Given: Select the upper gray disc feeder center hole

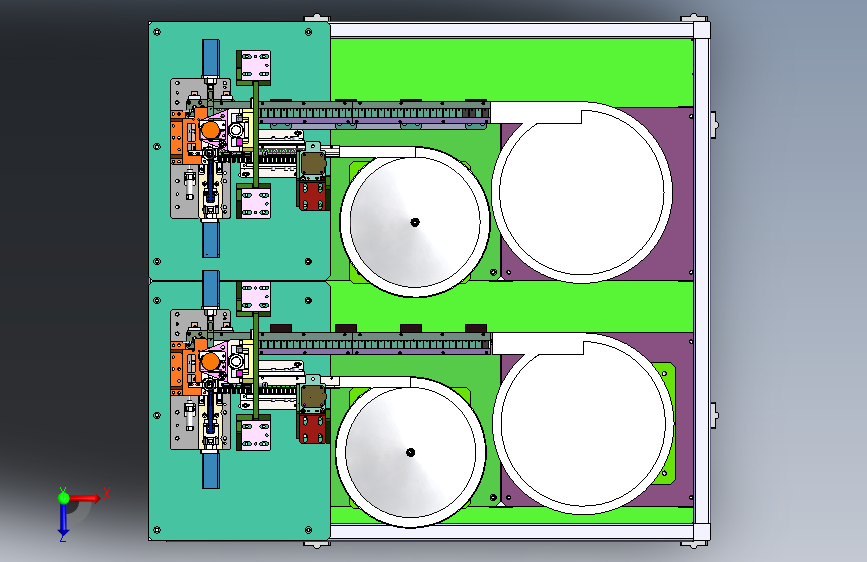Looking at the screenshot, I should [x=415, y=222].
